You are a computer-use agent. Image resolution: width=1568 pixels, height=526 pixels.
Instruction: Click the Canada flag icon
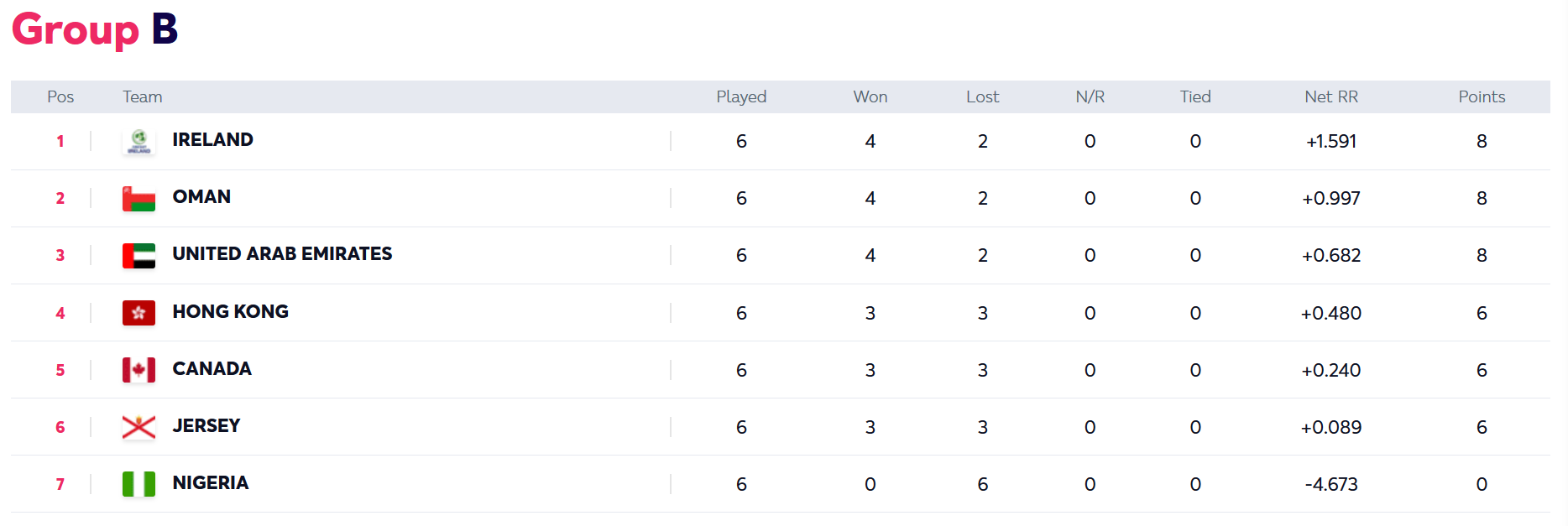(139, 370)
